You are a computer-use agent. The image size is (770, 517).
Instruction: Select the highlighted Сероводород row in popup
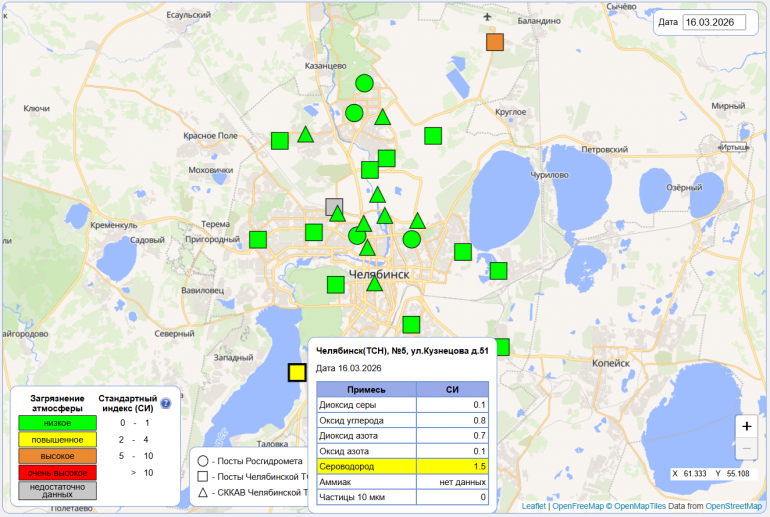(x=402, y=467)
